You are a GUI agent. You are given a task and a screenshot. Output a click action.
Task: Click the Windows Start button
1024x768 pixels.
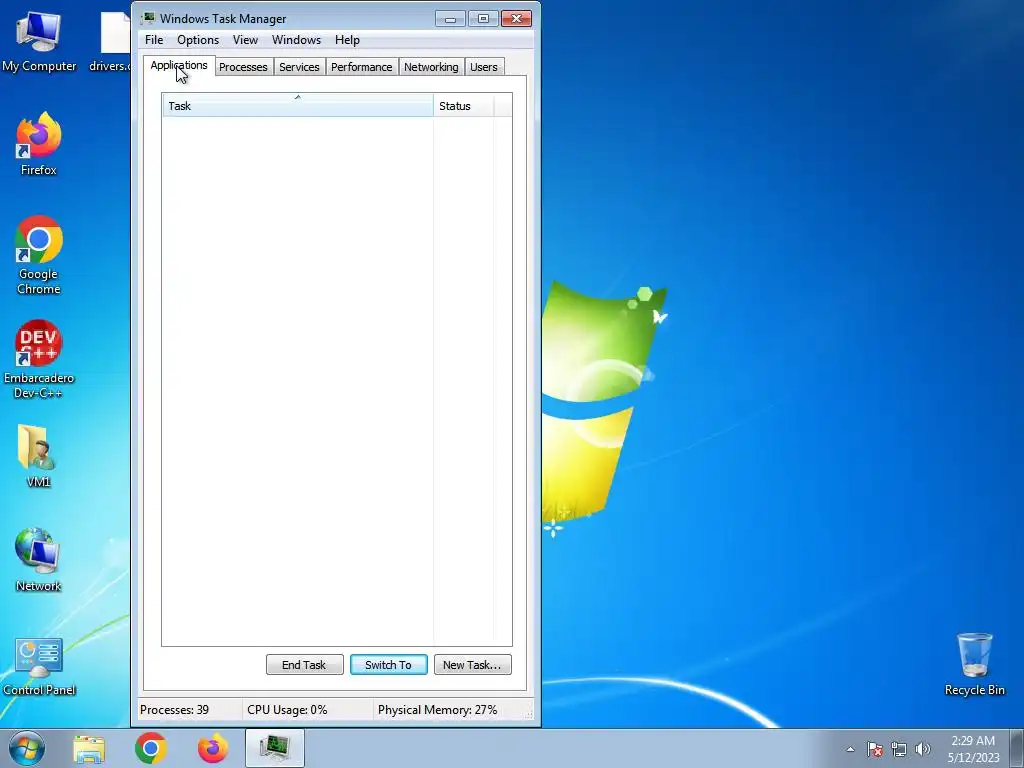point(26,748)
